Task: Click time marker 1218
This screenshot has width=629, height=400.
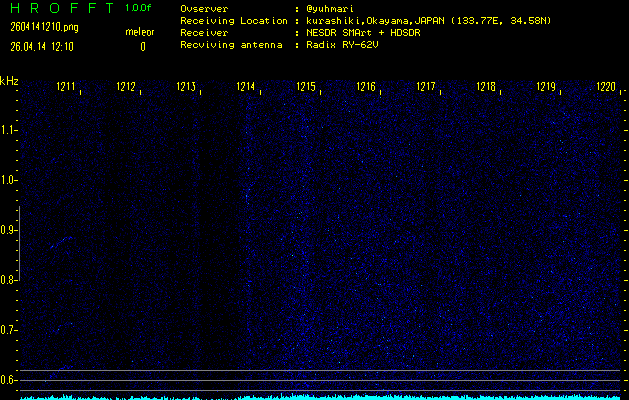Action: 486,87
